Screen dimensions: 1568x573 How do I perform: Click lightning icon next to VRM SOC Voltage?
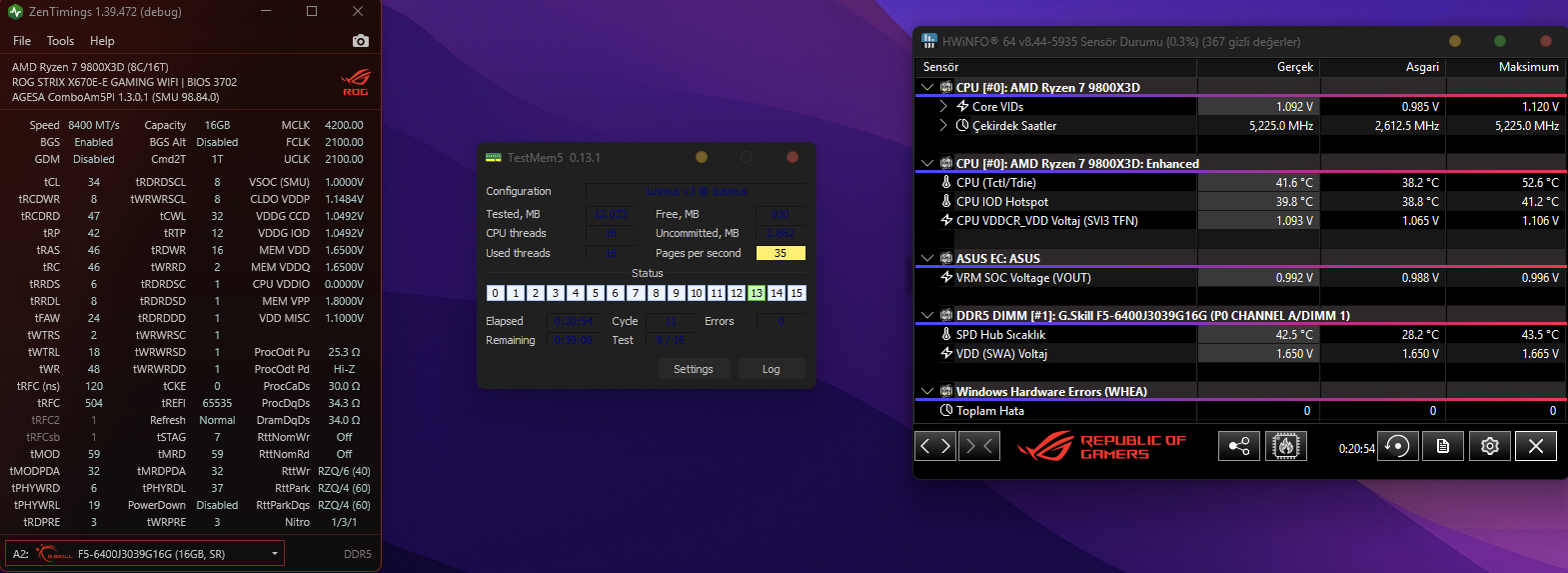(x=946, y=277)
